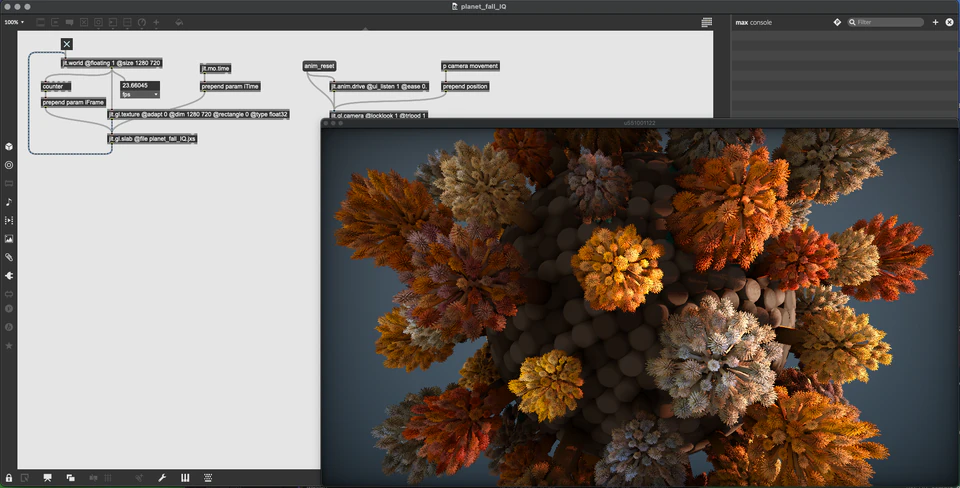The image size is (960, 488).
Task: Clear the Max console with X icon
Action: (950, 22)
